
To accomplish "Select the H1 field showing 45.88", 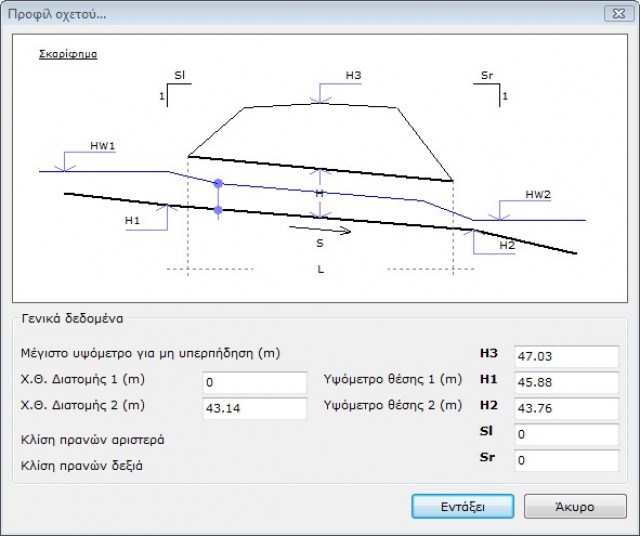I will tap(566, 382).
